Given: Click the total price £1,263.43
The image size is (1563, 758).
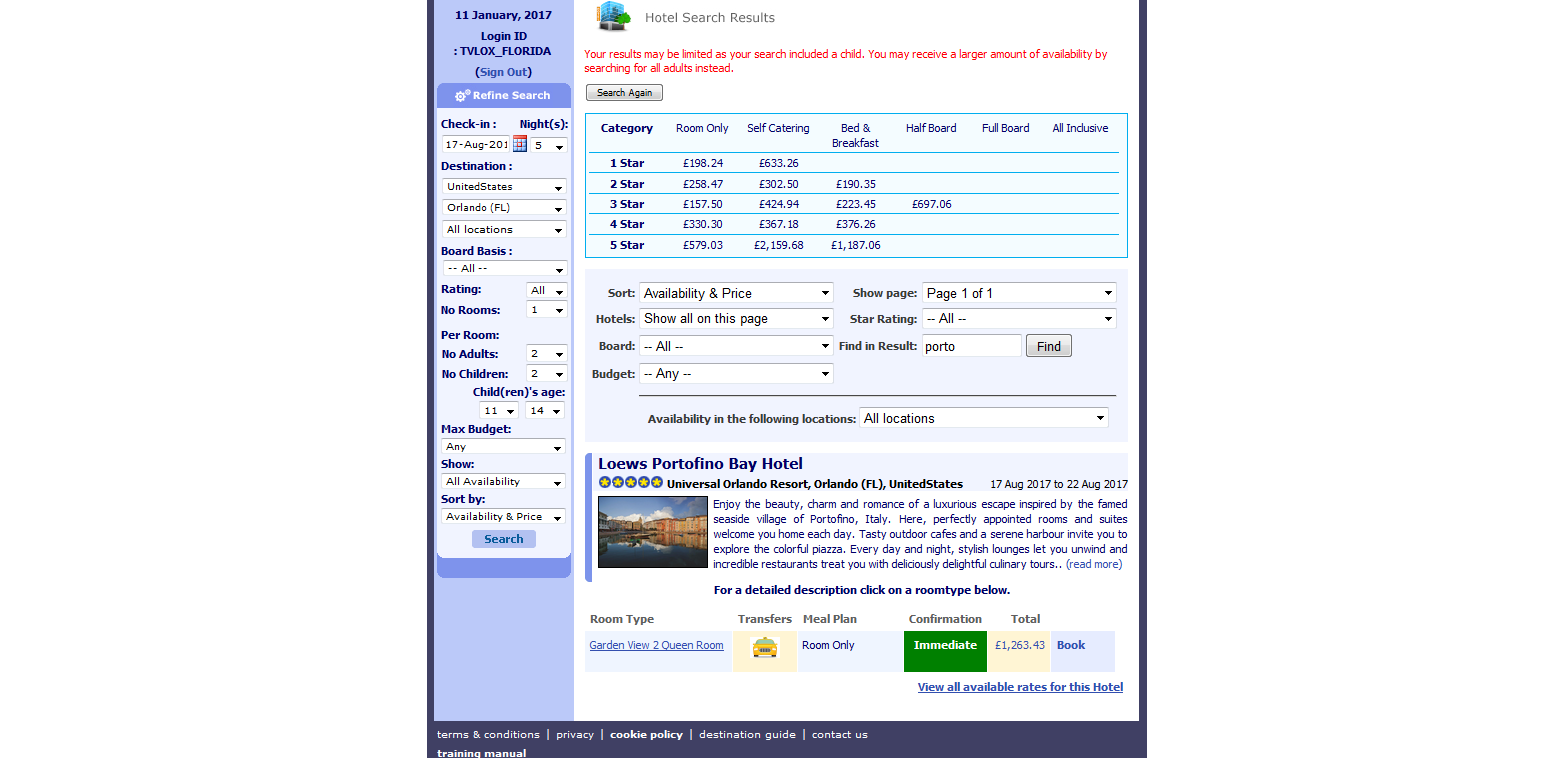Looking at the screenshot, I should pyautogui.click(x=1019, y=645).
